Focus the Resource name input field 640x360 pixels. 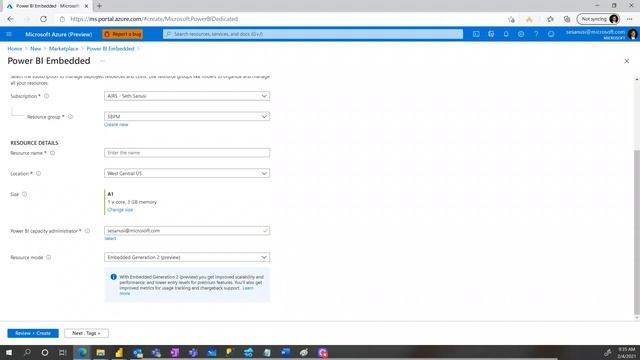(187, 153)
